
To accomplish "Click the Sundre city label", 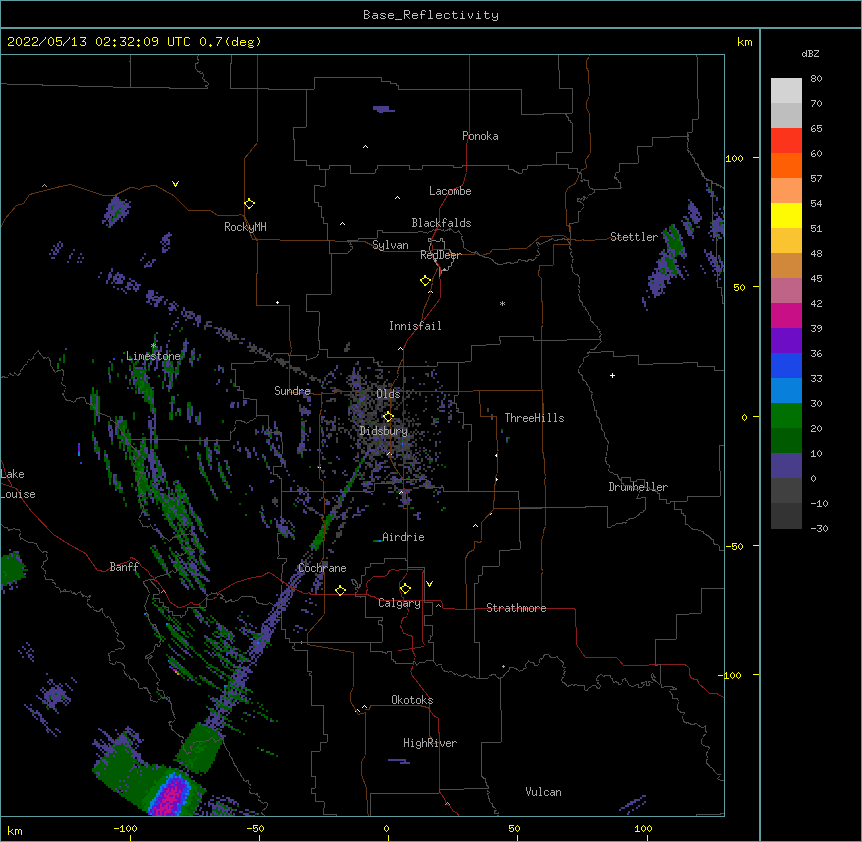I will tap(292, 391).
